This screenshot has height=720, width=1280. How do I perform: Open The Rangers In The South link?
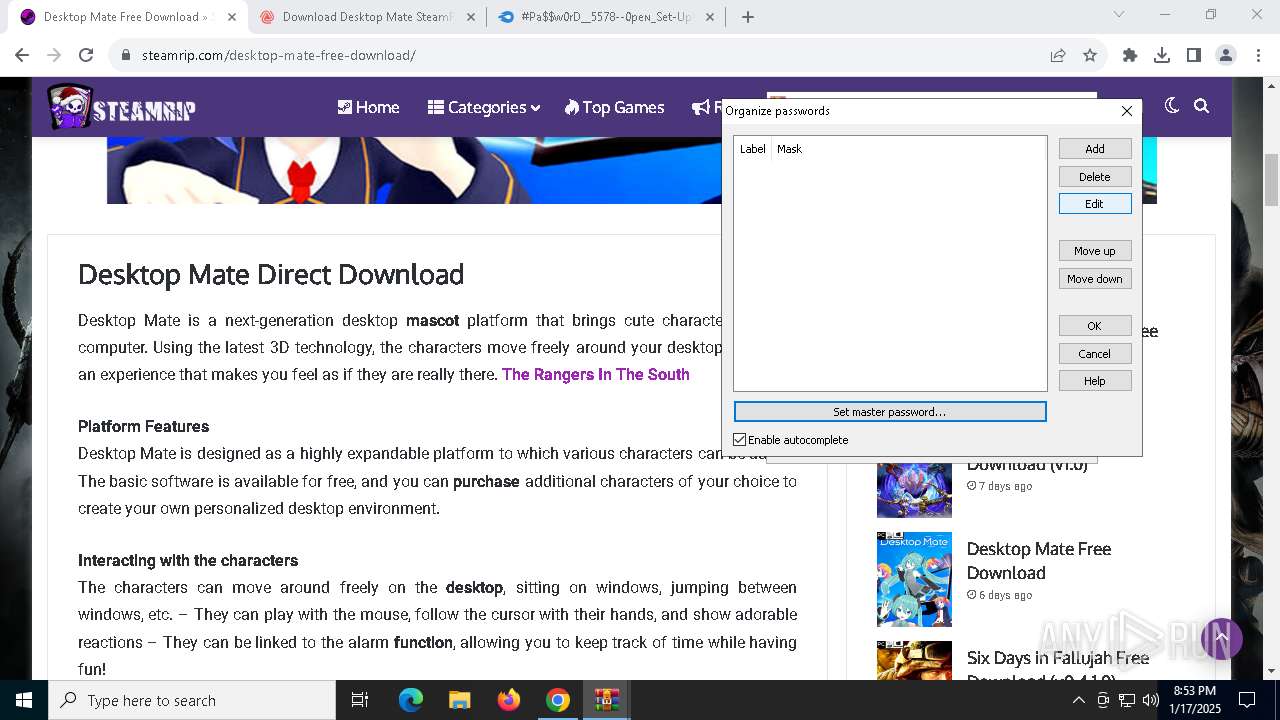[596, 375]
